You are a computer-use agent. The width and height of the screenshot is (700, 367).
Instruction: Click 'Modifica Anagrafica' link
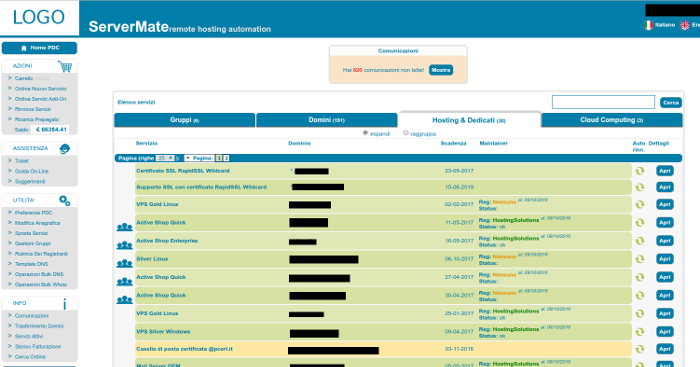click(x=38, y=223)
